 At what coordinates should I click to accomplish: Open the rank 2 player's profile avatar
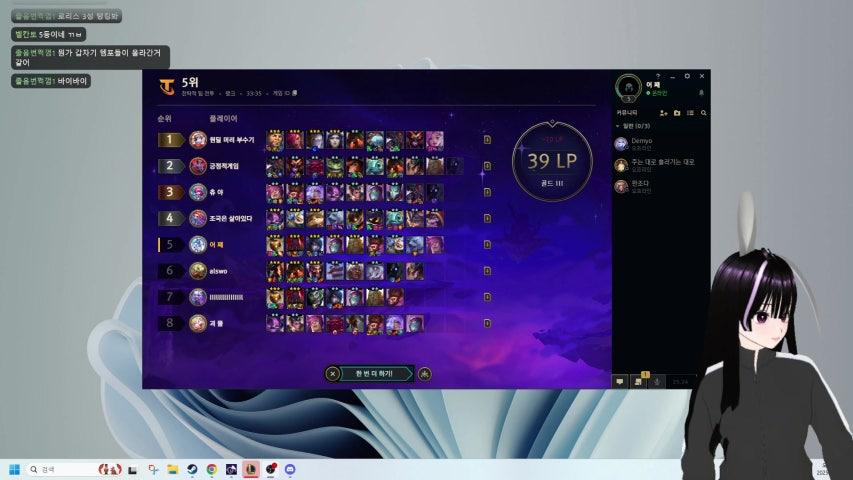click(x=197, y=166)
